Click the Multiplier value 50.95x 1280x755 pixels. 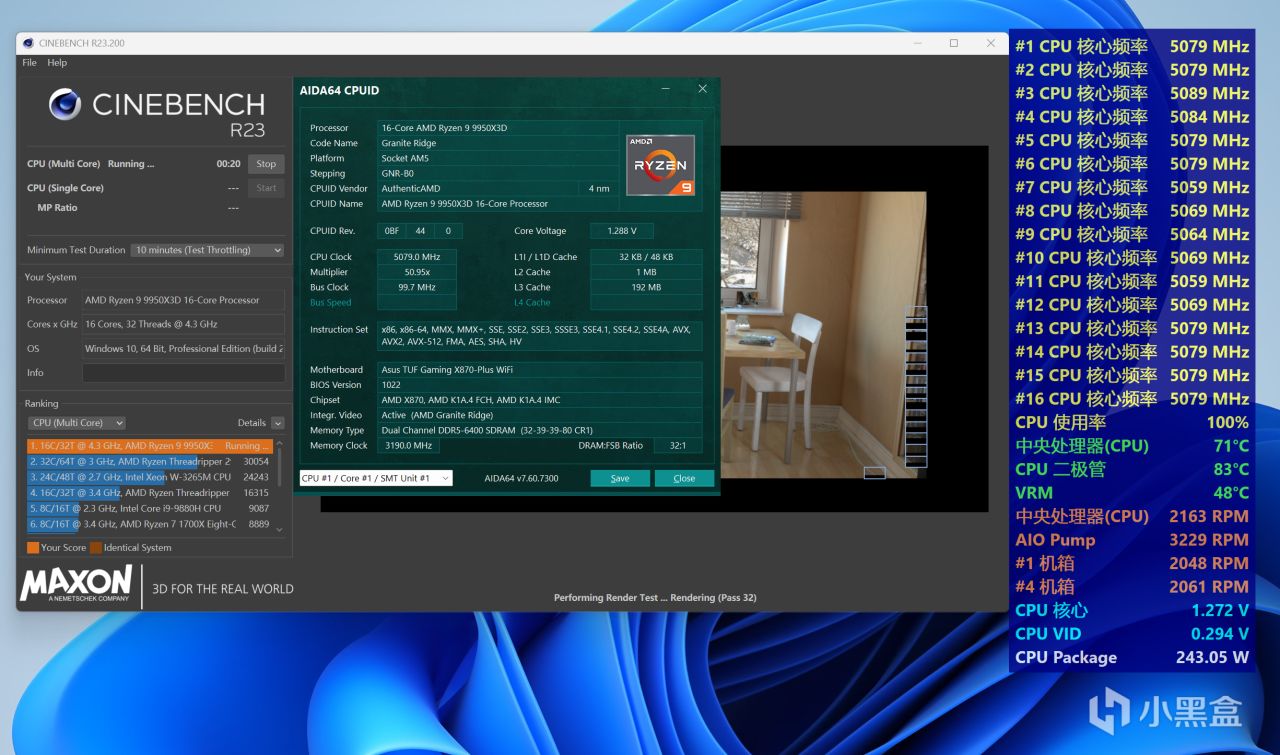(417, 272)
